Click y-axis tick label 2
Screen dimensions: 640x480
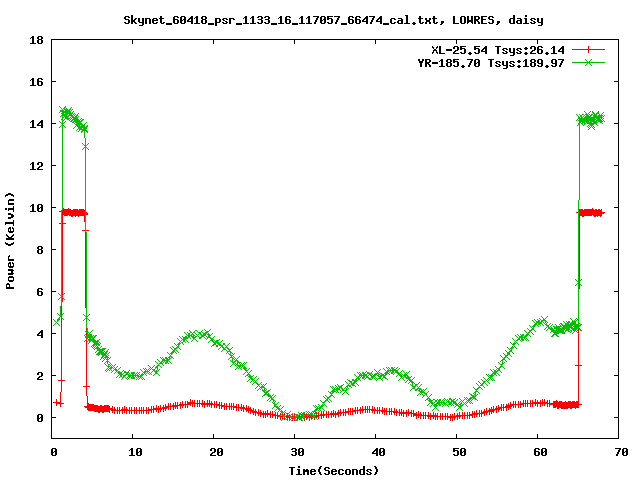coord(40,376)
